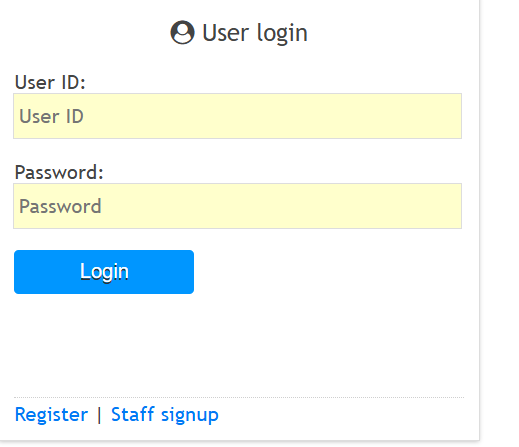Focus the Password input field
This screenshot has width=519, height=447.
(237, 206)
